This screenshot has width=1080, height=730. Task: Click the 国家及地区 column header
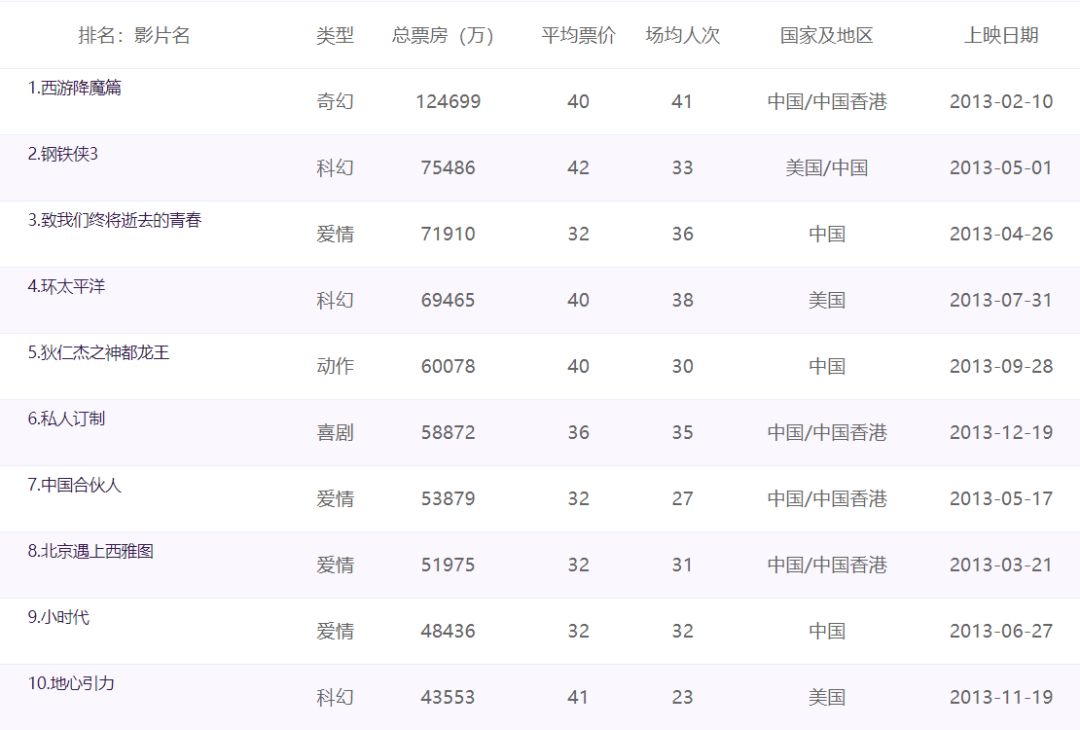point(826,36)
